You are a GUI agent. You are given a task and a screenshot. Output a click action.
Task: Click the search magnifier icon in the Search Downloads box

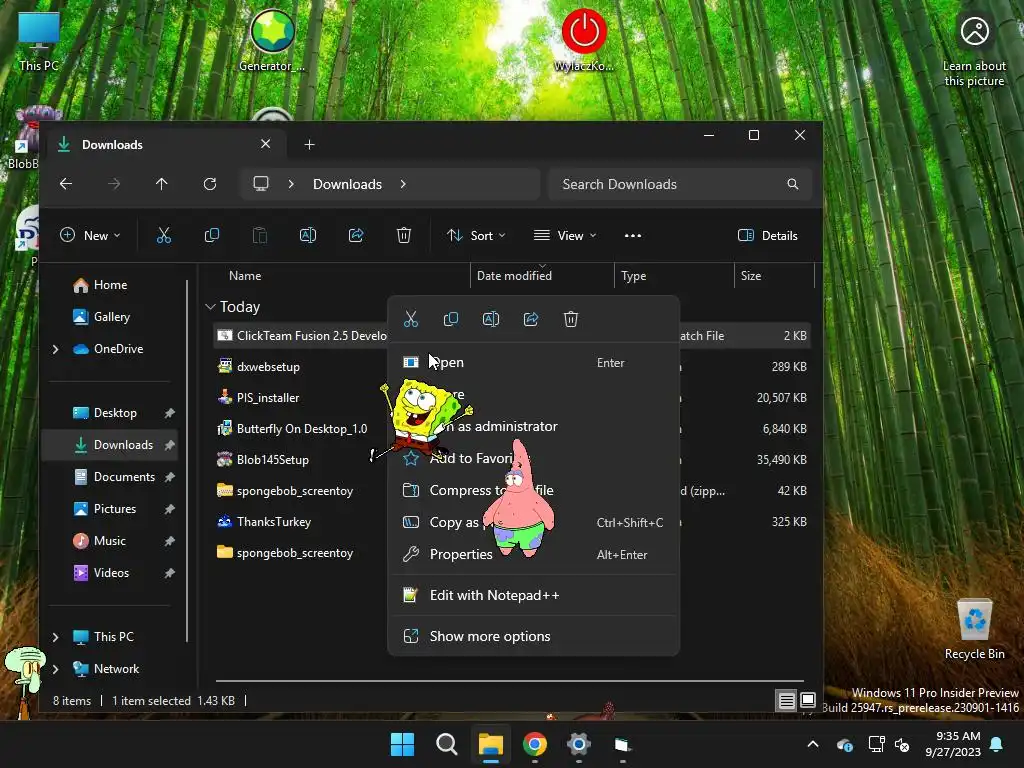point(793,184)
